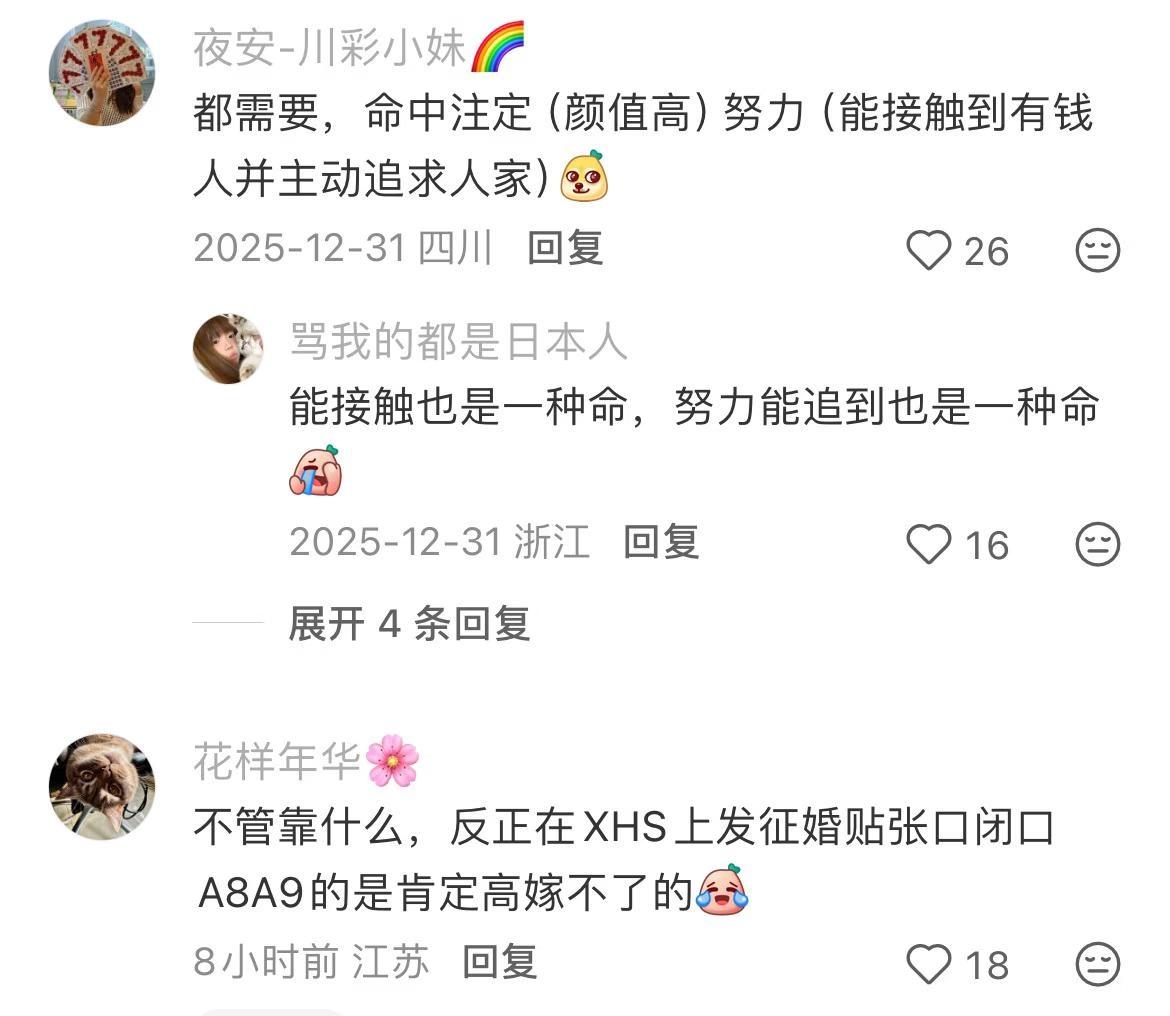
Task: Click the like count 26
Action: coord(986,251)
